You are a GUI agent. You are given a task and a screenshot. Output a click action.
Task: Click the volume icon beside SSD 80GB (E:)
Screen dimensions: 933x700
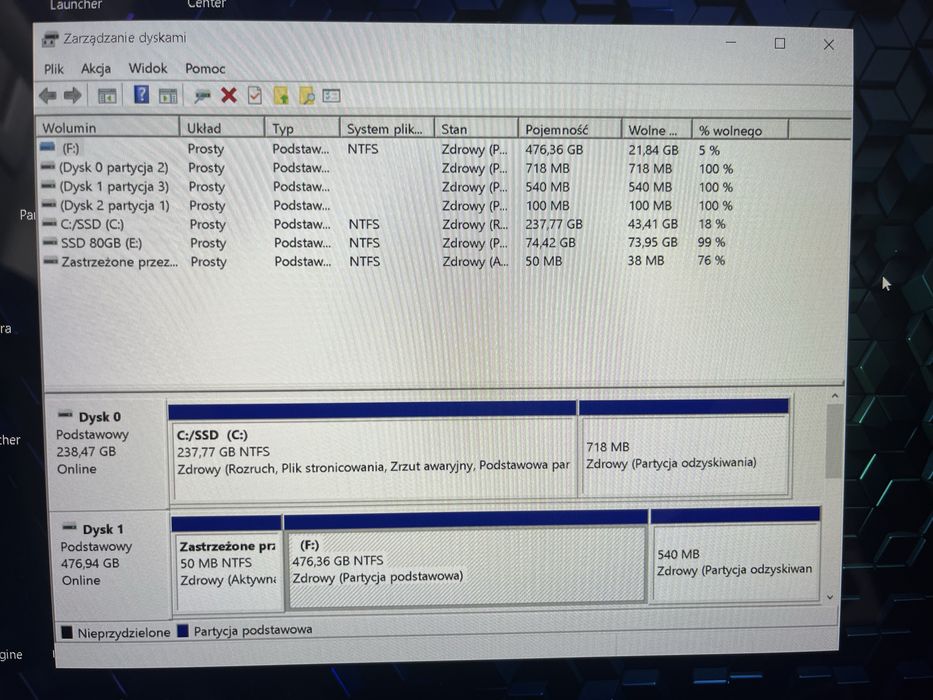pos(50,242)
